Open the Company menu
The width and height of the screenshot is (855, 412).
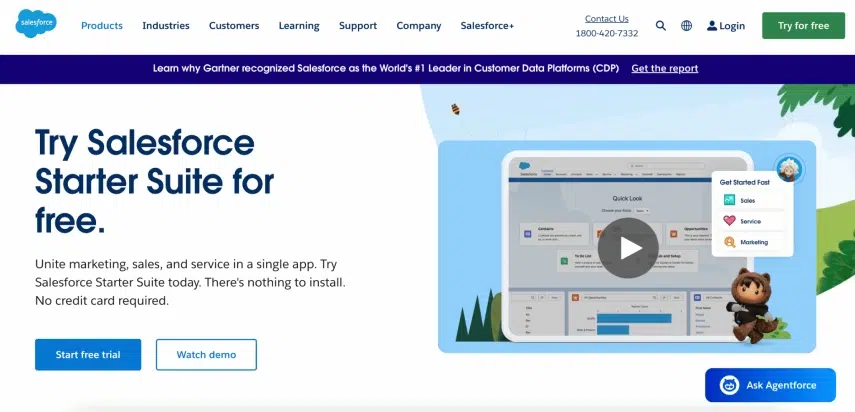pos(419,26)
